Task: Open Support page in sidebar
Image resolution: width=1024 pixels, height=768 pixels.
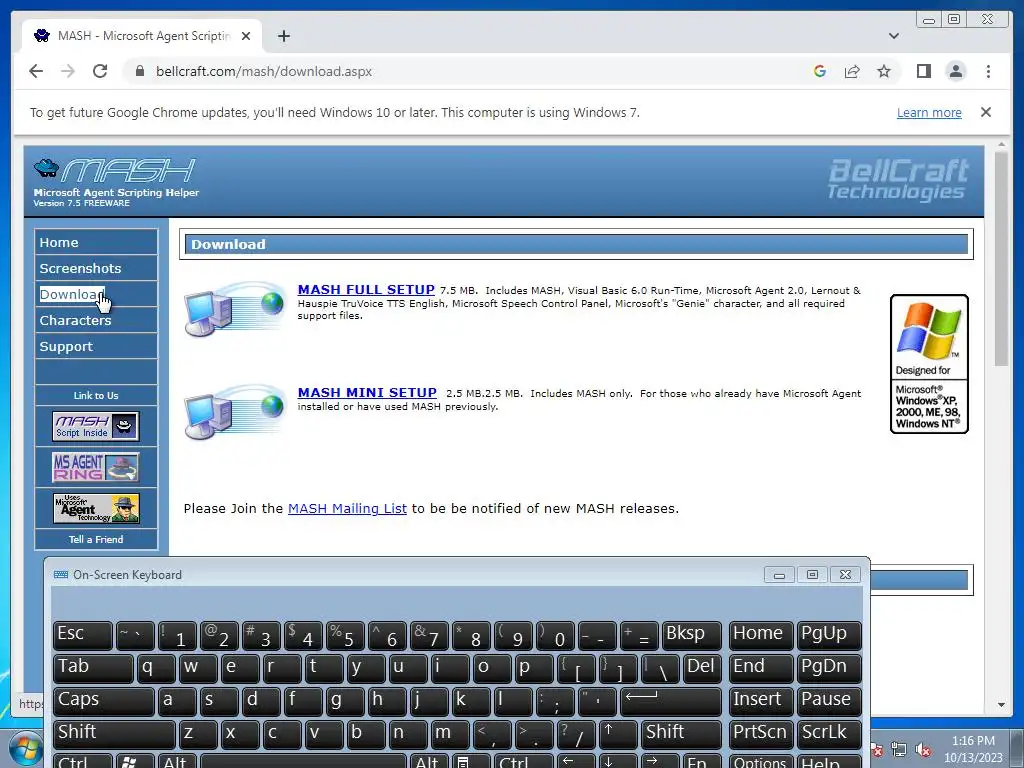Action: 96,347
